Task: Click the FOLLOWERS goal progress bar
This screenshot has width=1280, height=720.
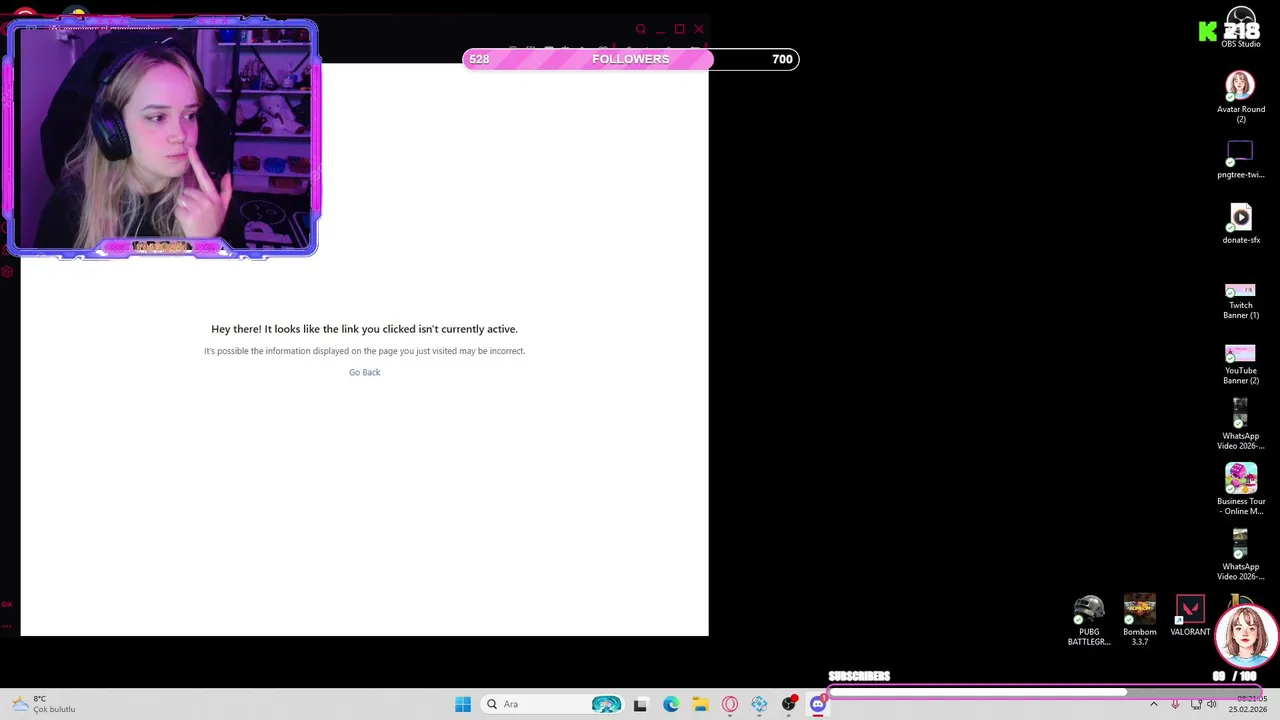Action: [631, 59]
